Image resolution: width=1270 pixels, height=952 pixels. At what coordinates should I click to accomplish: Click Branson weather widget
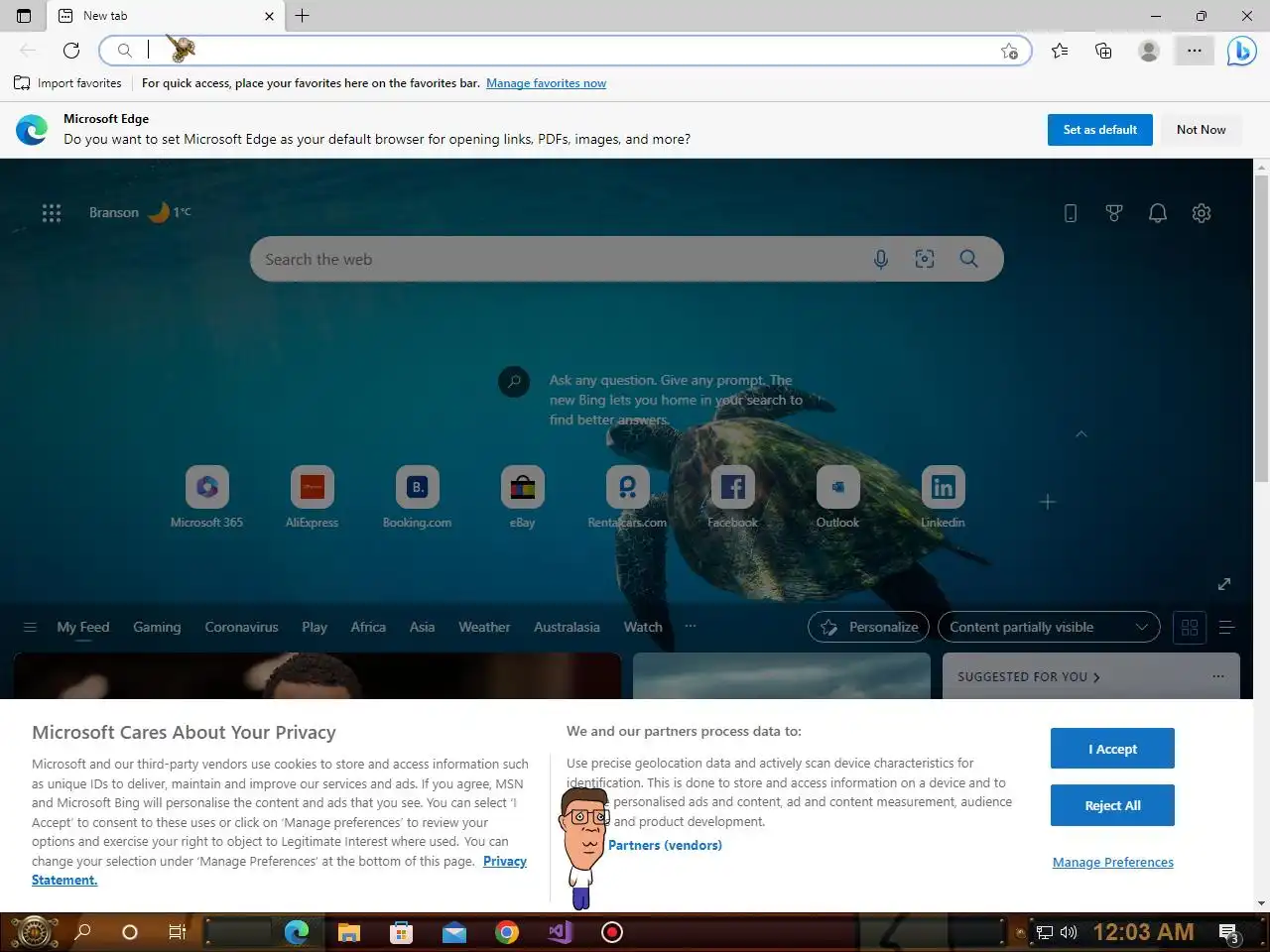coord(140,212)
